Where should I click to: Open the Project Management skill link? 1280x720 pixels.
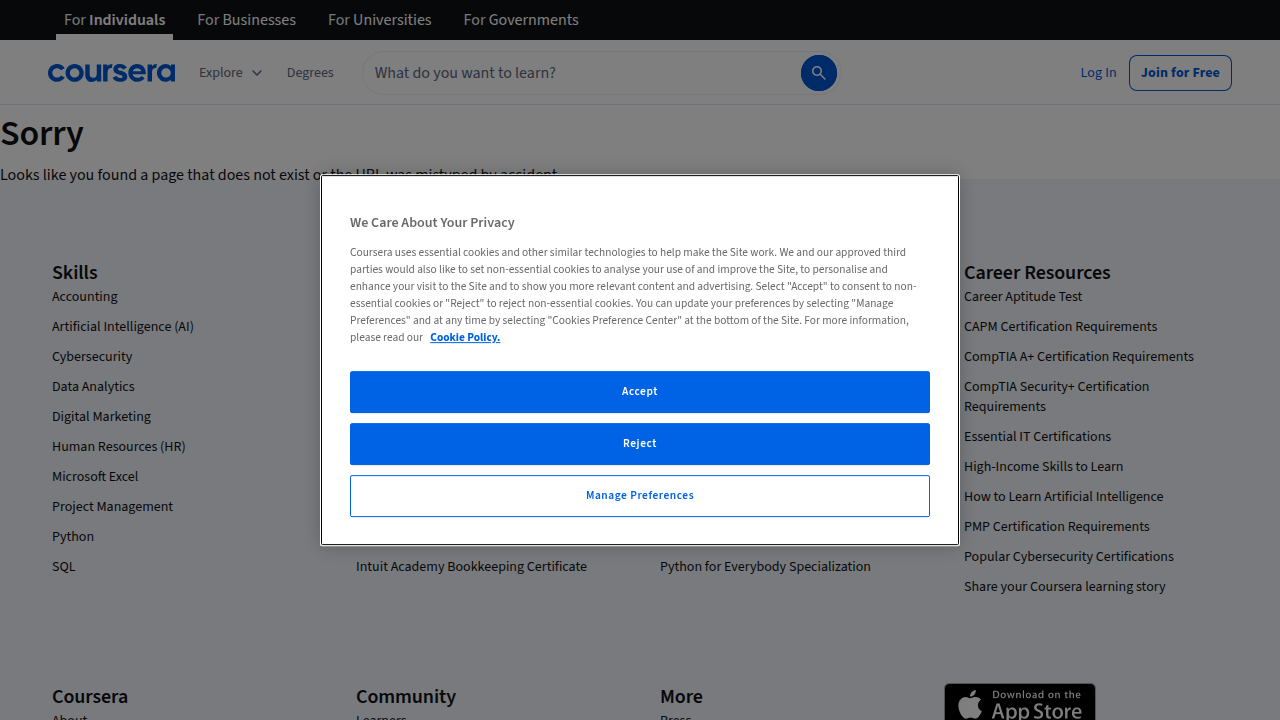click(112, 507)
